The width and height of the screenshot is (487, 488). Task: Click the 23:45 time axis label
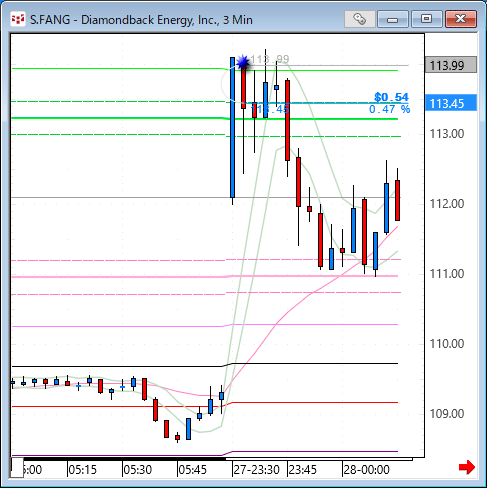pyautogui.click(x=303, y=470)
